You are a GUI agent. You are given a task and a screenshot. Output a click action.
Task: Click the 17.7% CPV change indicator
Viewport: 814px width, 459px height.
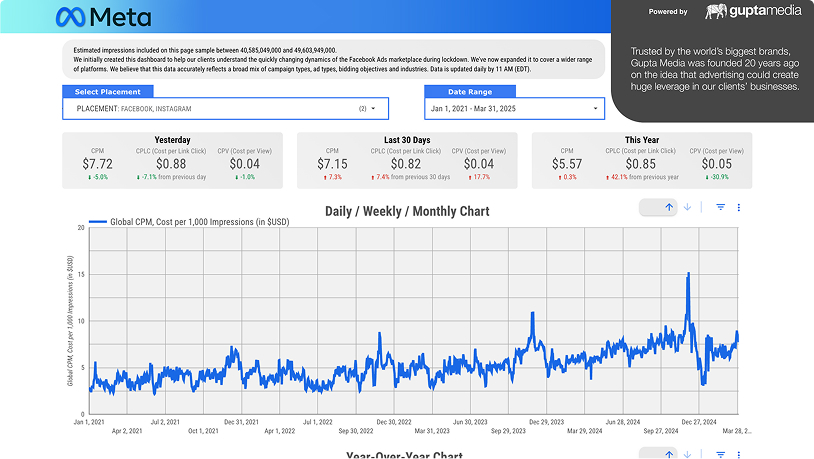pos(479,177)
